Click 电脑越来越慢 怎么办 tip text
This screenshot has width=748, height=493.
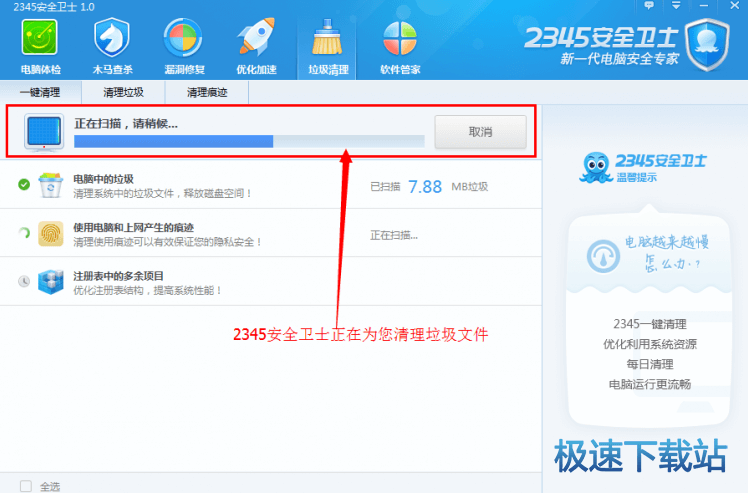click(668, 253)
